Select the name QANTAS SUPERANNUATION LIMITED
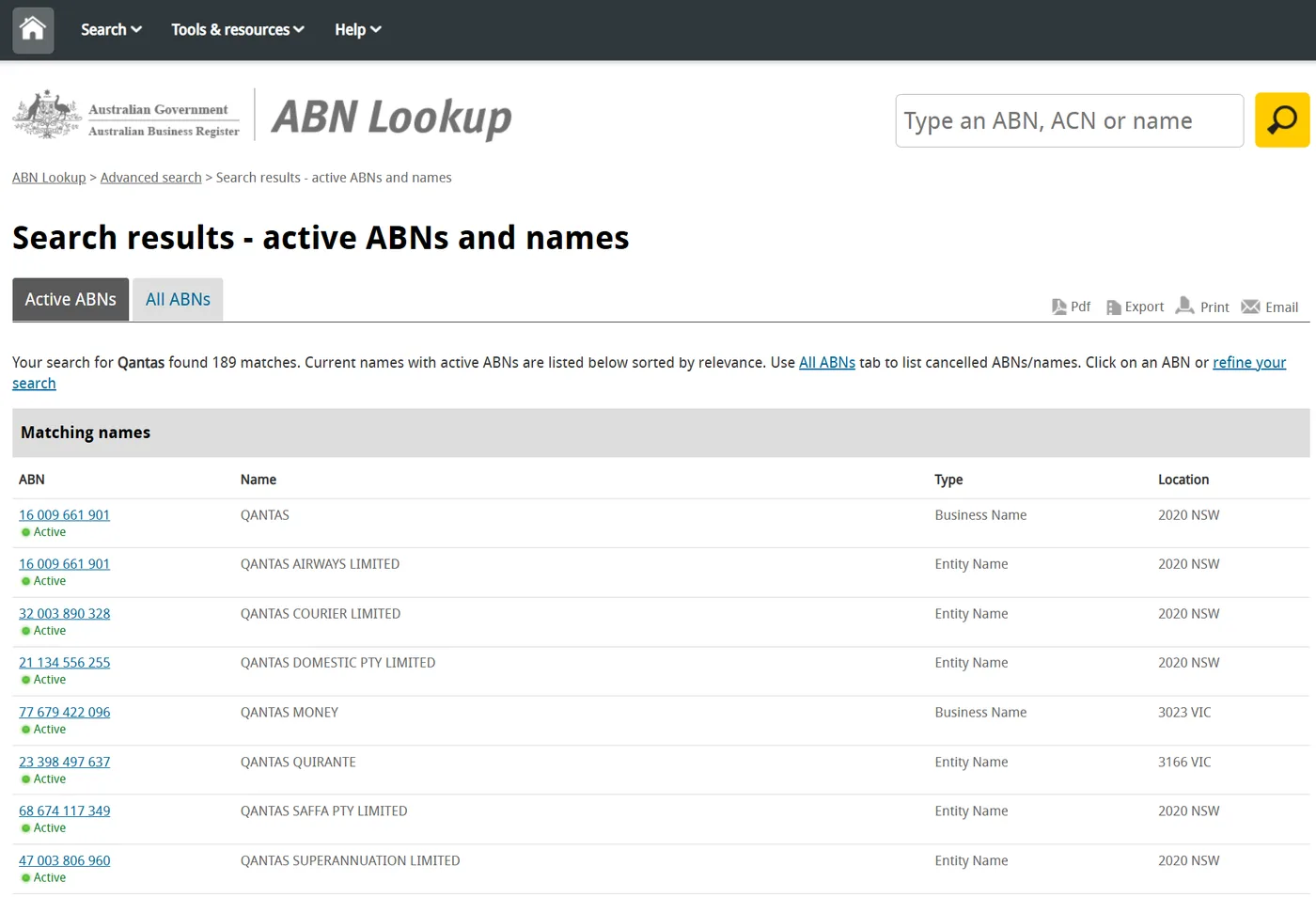Viewport: 1316px width, 897px height. pyautogui.click(x=350, y=861)
